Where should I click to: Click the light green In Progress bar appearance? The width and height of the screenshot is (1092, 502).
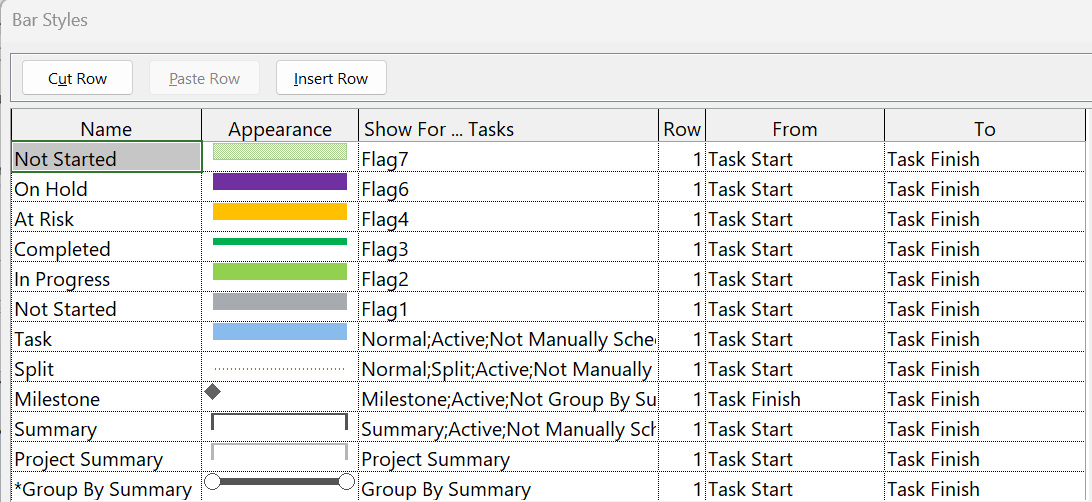(x=280, y=272)
